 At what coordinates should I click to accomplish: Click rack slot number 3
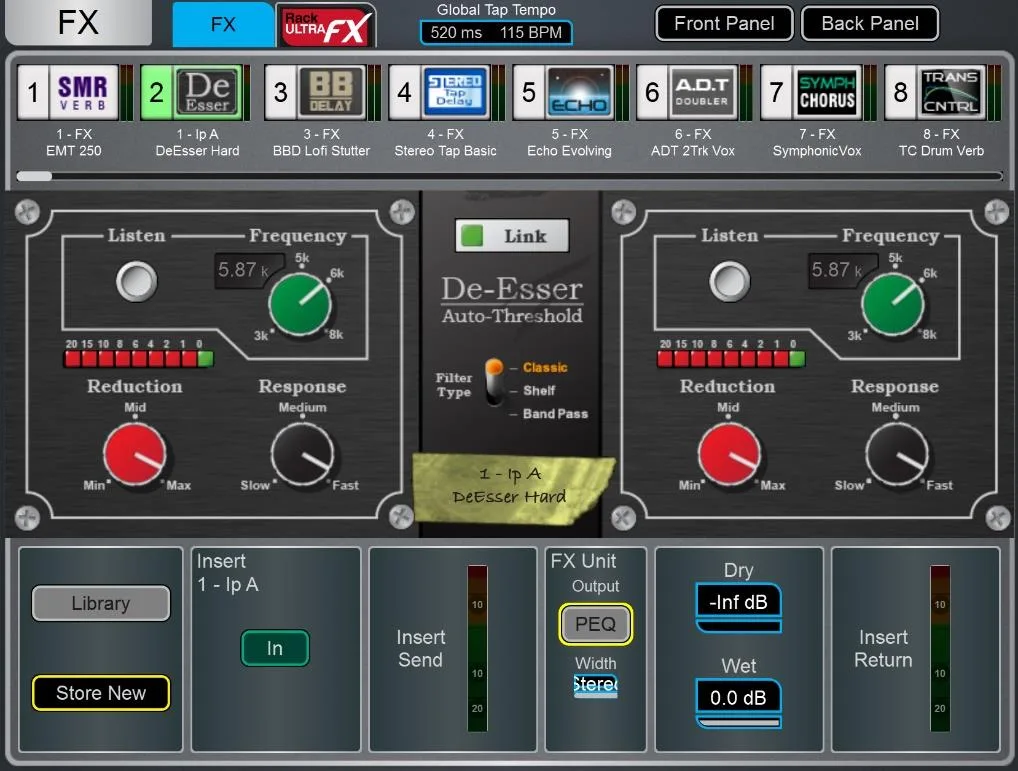tap(280, 92)
